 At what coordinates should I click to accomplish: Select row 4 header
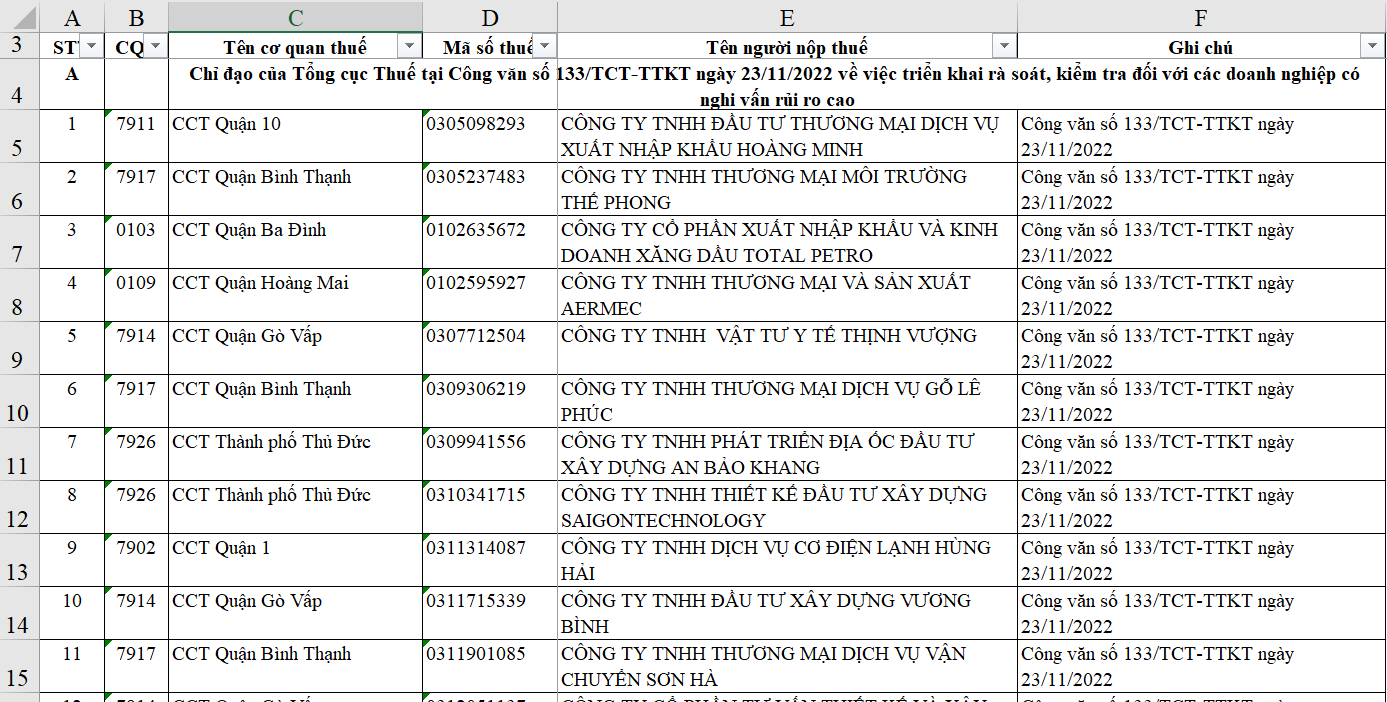(19, 85)
